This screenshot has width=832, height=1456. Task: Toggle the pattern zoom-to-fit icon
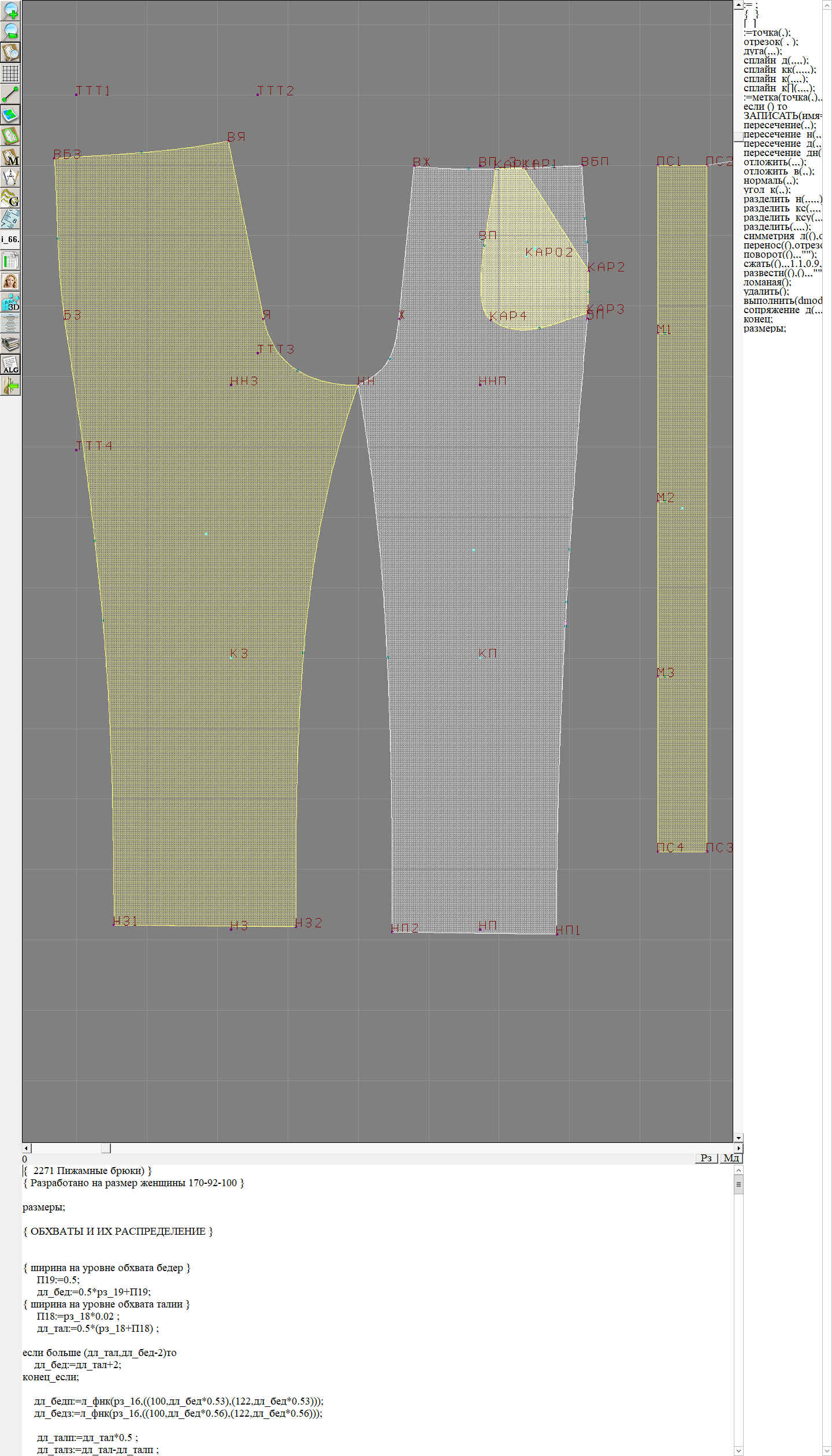tap(10, 53)
